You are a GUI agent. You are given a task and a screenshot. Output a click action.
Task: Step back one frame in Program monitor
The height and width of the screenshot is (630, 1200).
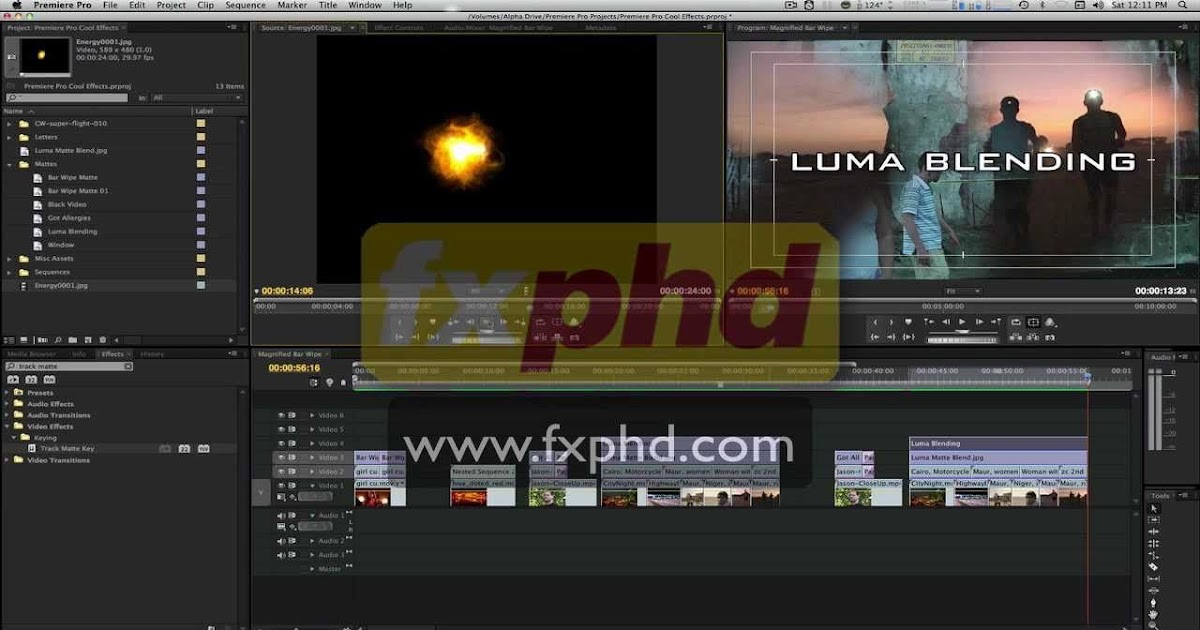(945, 322)
